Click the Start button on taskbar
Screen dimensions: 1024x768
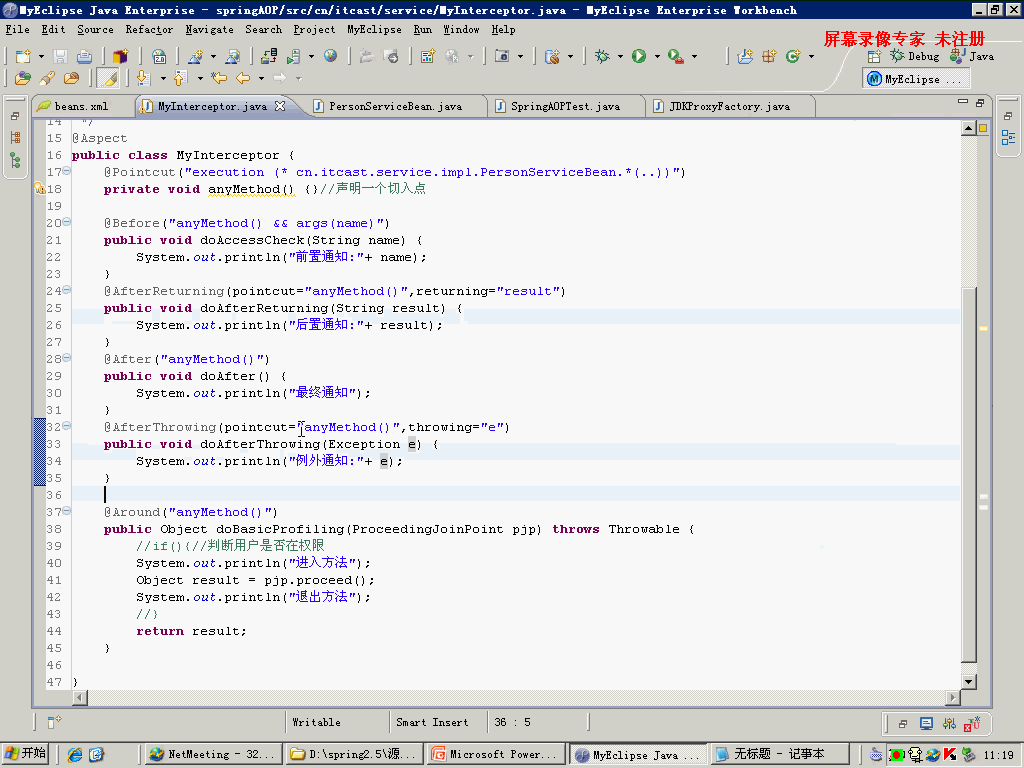(25, 754)
